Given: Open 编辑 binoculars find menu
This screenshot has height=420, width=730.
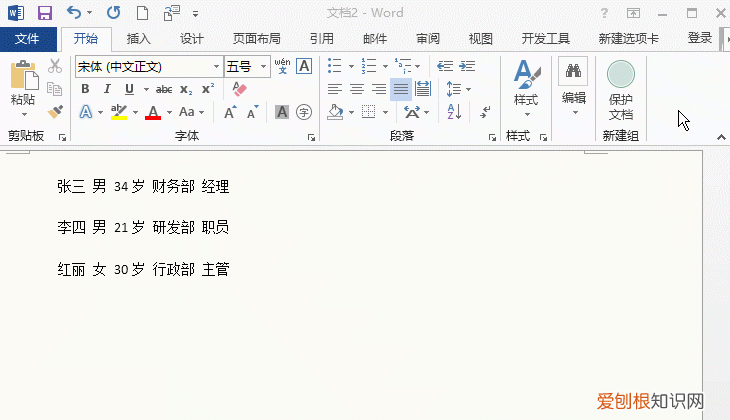Looking at the screenshot, I should coord(573,86).
